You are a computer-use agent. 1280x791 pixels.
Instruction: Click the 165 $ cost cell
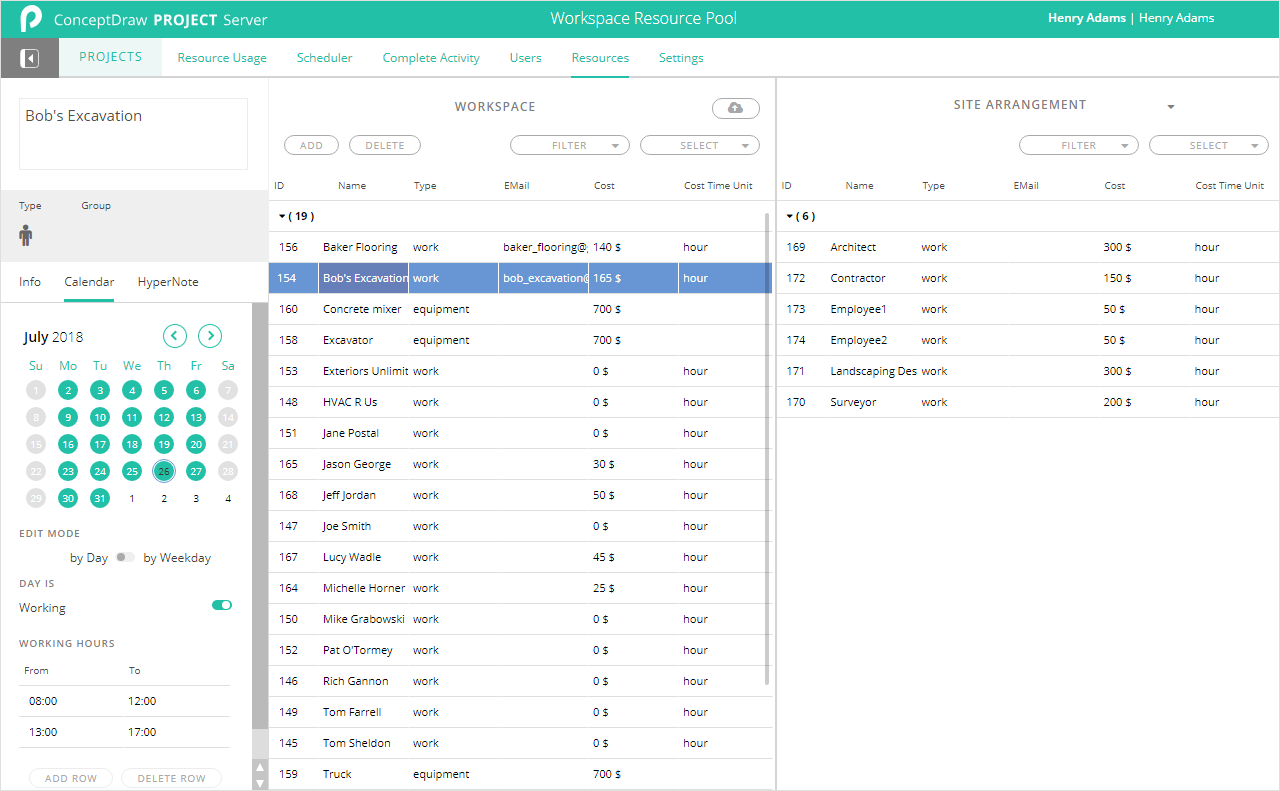point(634,278)
